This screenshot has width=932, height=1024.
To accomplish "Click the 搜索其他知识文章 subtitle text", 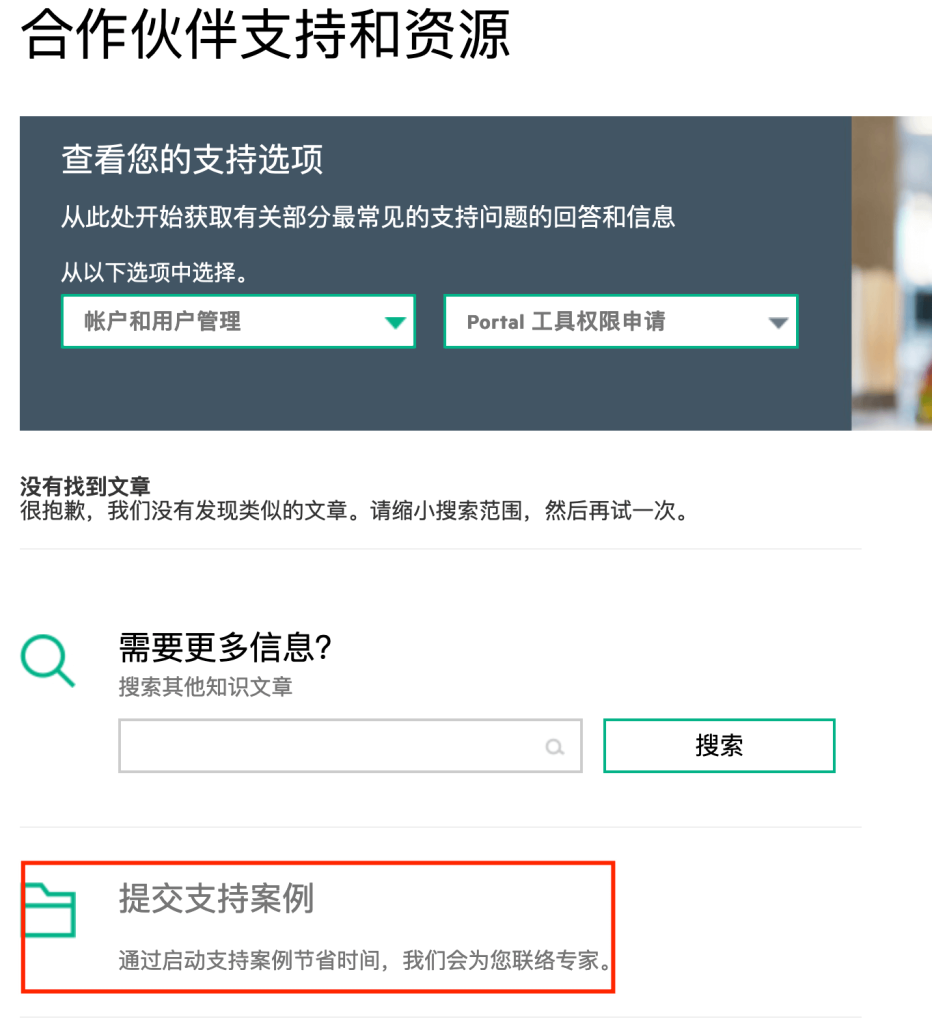I will pos(205,686).
